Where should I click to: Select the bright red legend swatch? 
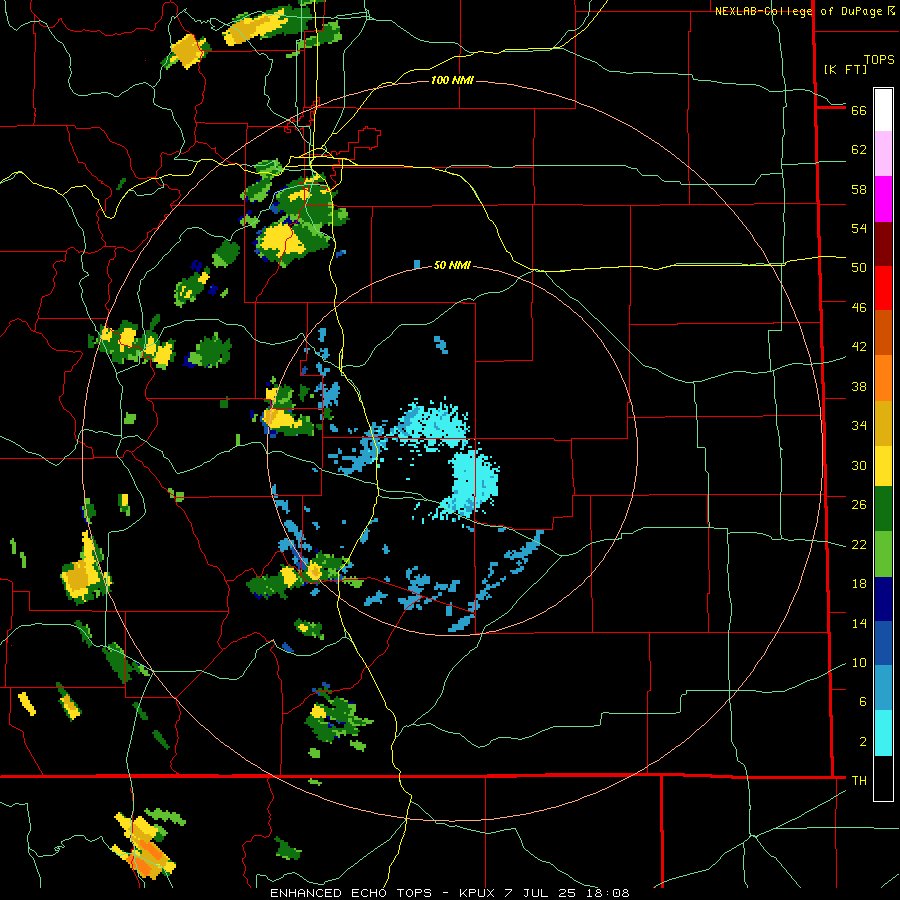[883, 288]
